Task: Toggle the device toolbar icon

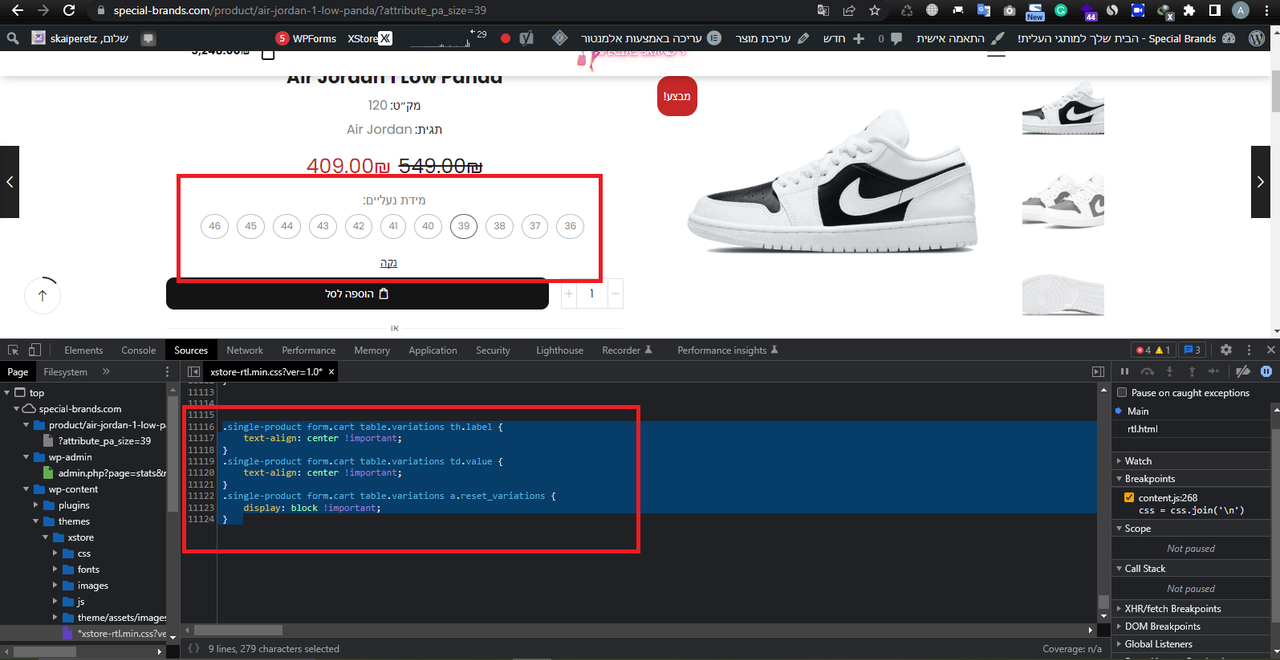Action: (35, 350)
